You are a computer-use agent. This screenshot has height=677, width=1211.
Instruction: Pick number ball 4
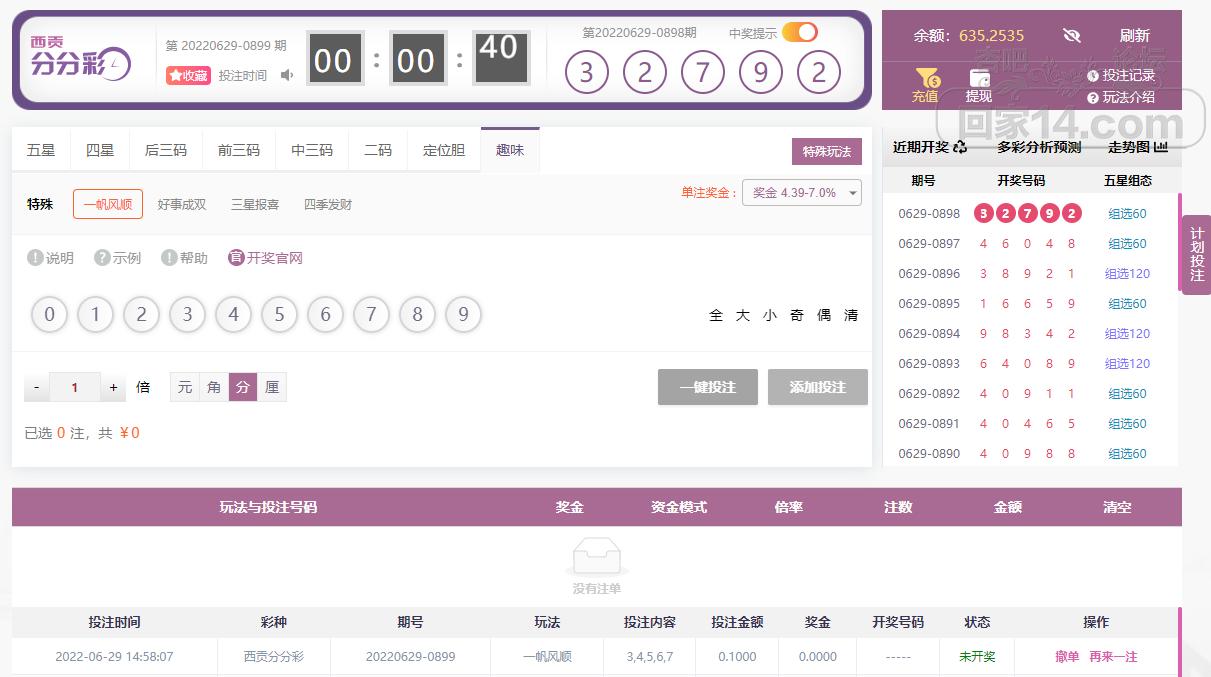tap(233, 315)
